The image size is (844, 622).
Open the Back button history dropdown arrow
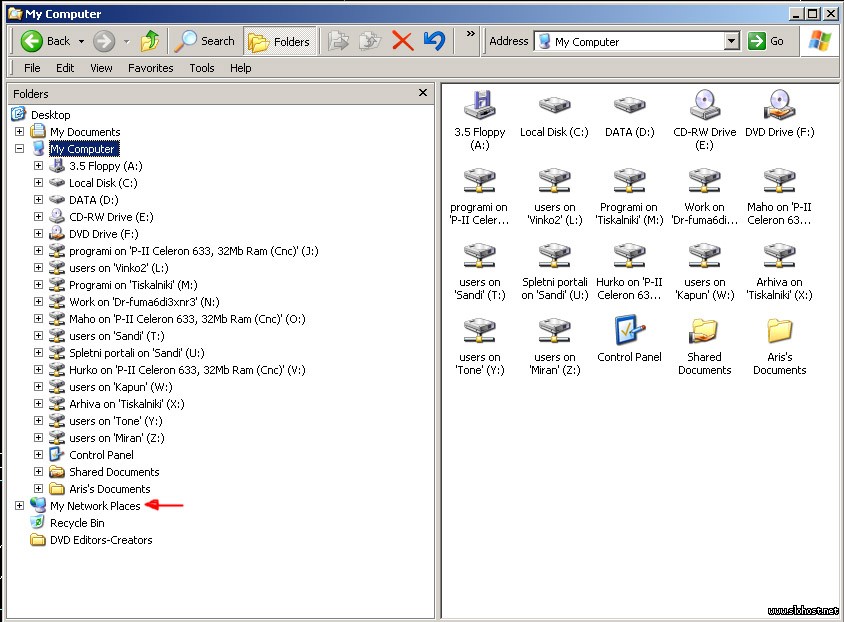coord(81,41)
